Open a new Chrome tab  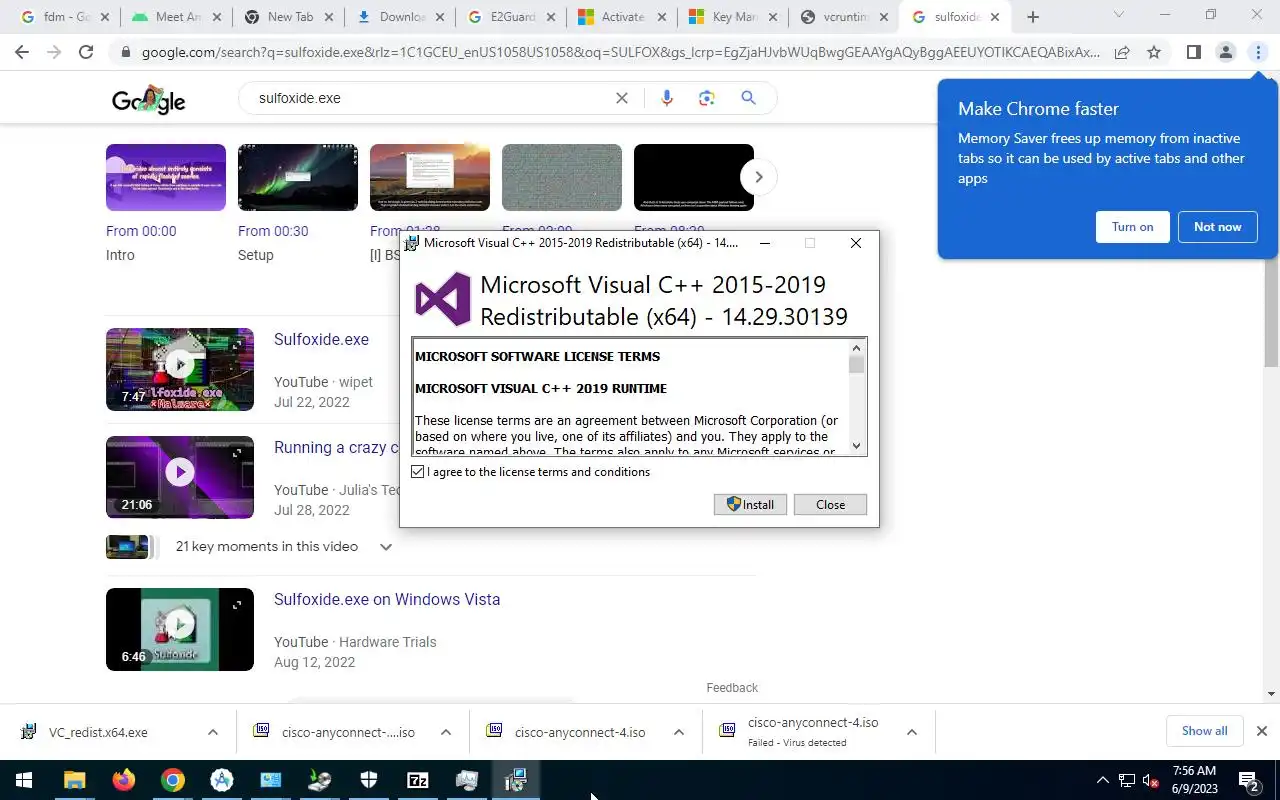1033,17
